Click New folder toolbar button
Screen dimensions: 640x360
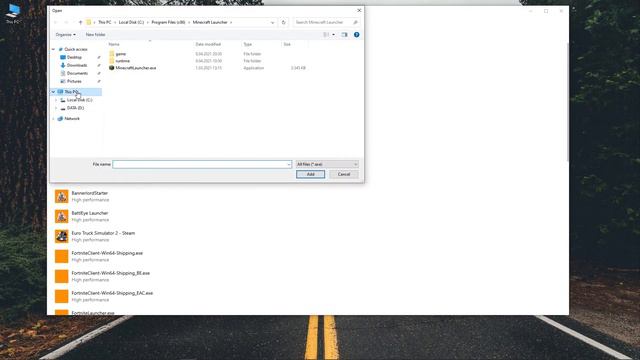pos(96,35)
